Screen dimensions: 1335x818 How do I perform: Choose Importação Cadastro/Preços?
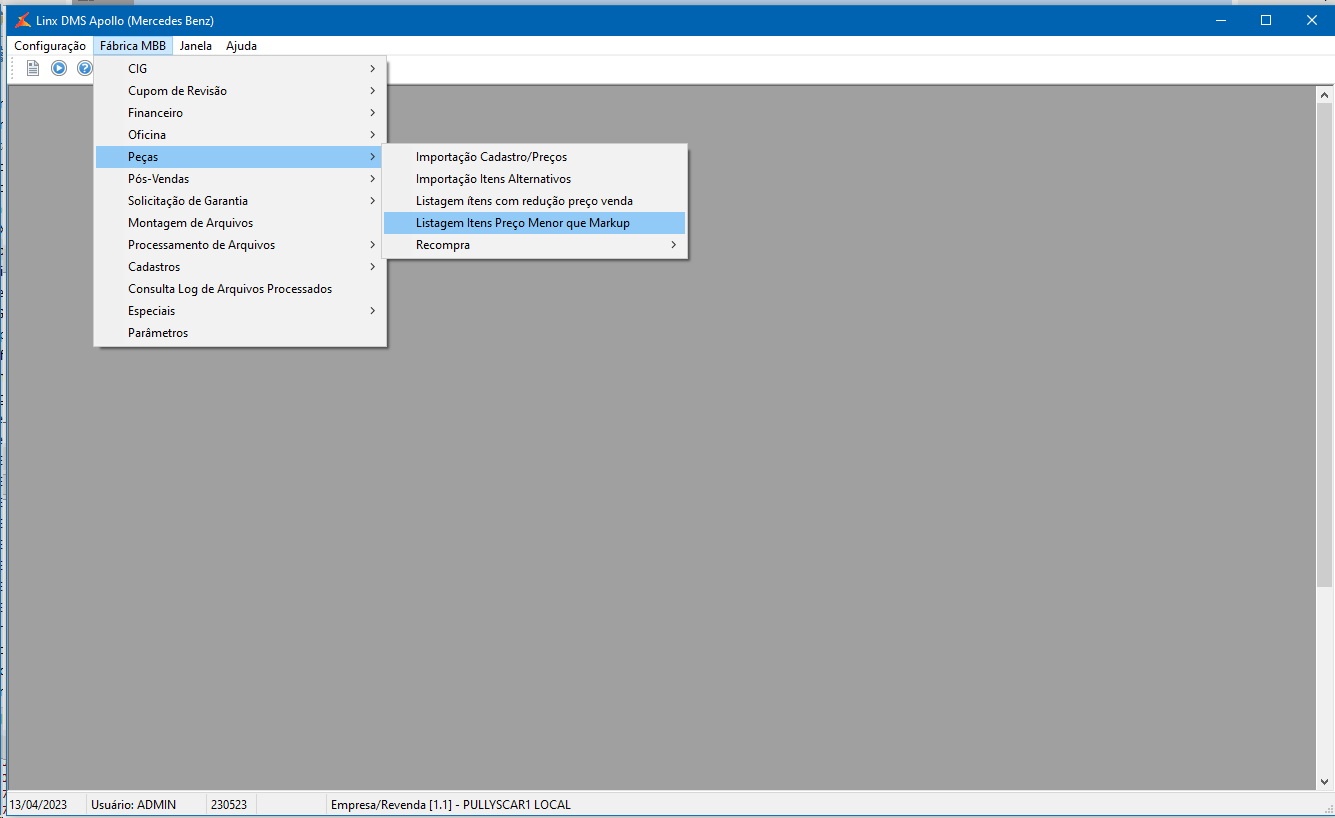(535, 157)
